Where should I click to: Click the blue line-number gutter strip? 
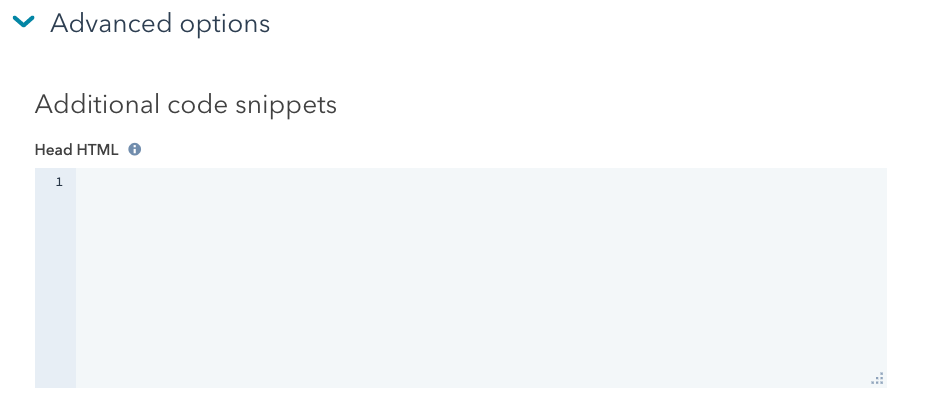(55, 280)
